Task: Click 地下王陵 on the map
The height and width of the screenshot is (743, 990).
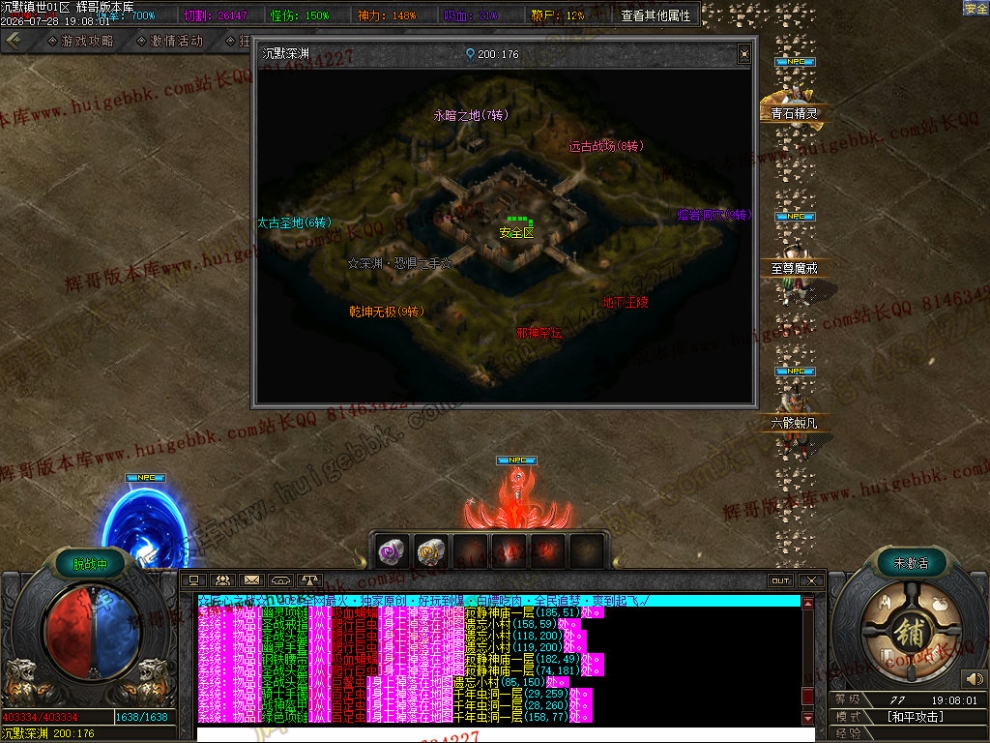Action: point(625,302)
